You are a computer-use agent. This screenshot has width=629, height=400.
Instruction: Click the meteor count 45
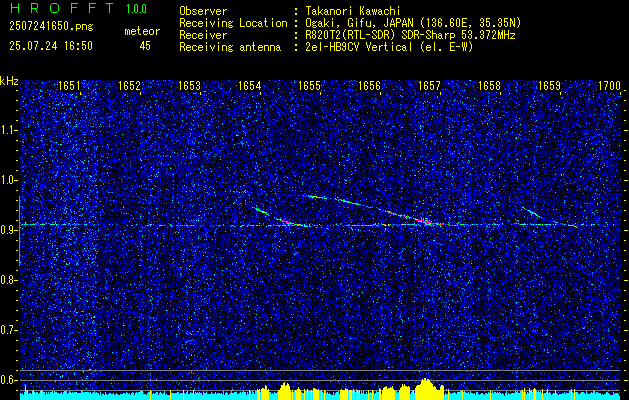(145, 46)
